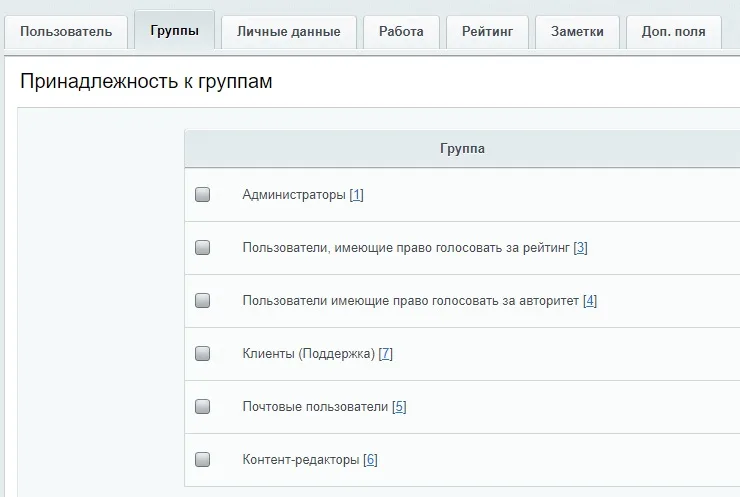Open the Личные данные tab
The height and width of the screenshot is (497, 740).
(289, 32)
